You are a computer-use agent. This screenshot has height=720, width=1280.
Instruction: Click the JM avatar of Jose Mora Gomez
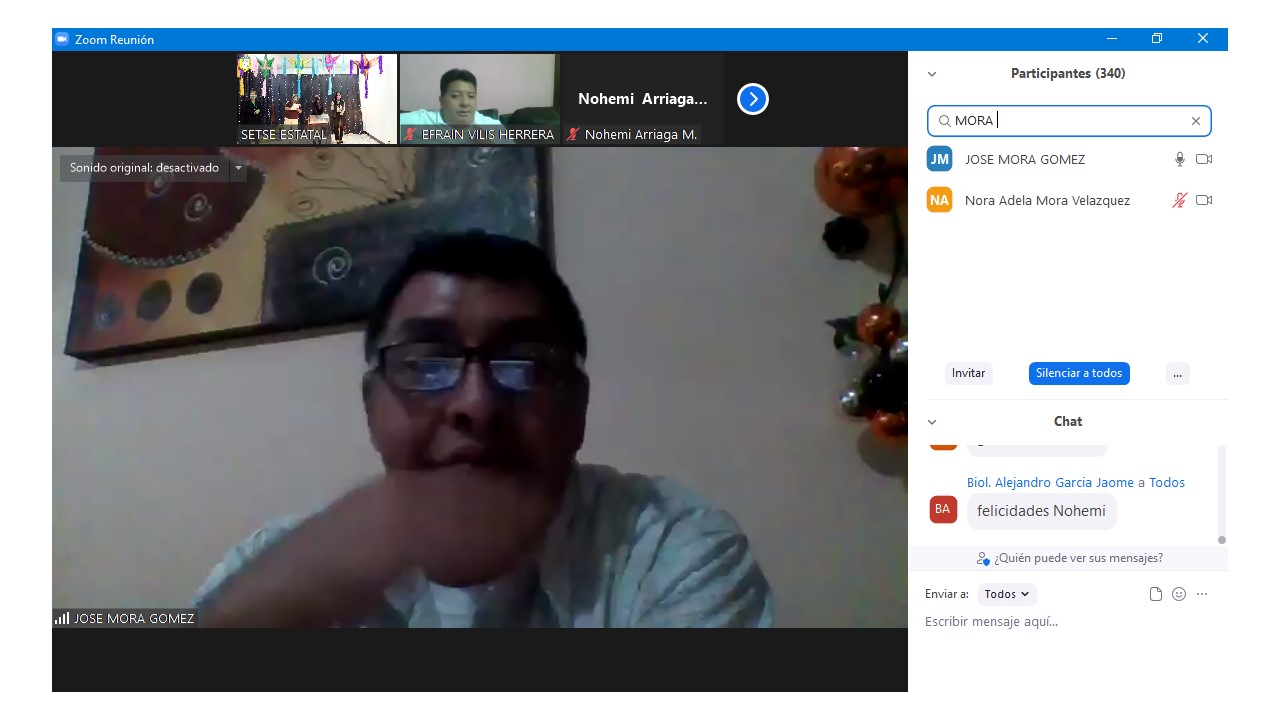[x=939, y=159]
